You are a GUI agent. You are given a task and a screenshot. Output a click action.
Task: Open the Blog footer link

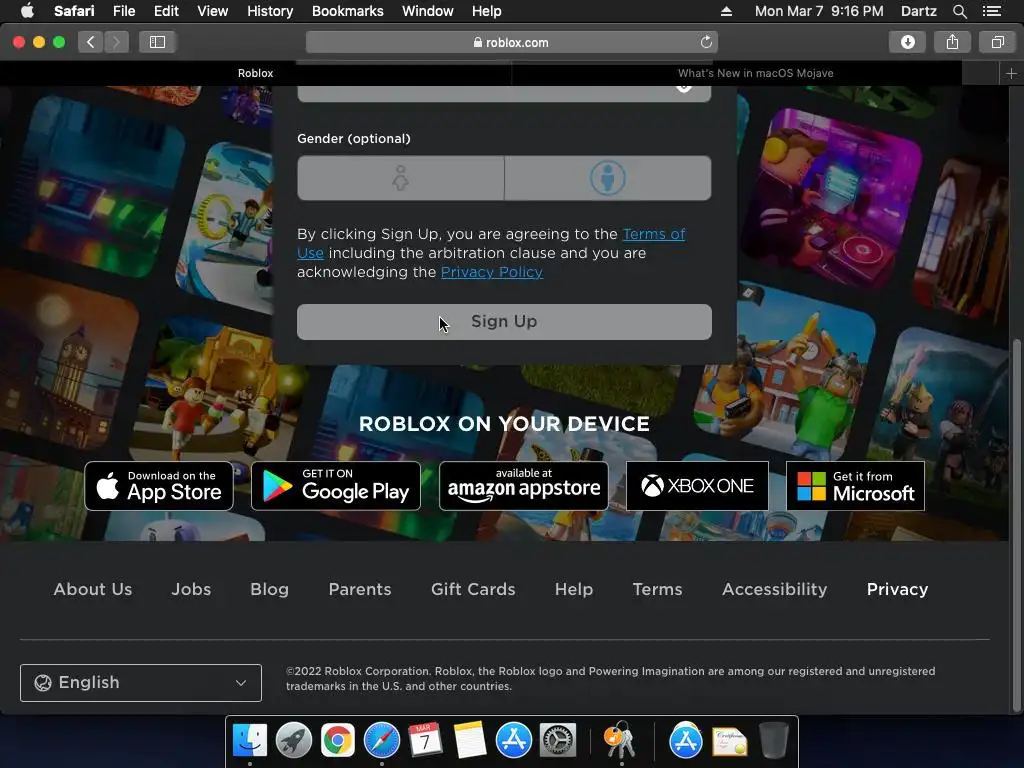[x=270, y=590]
